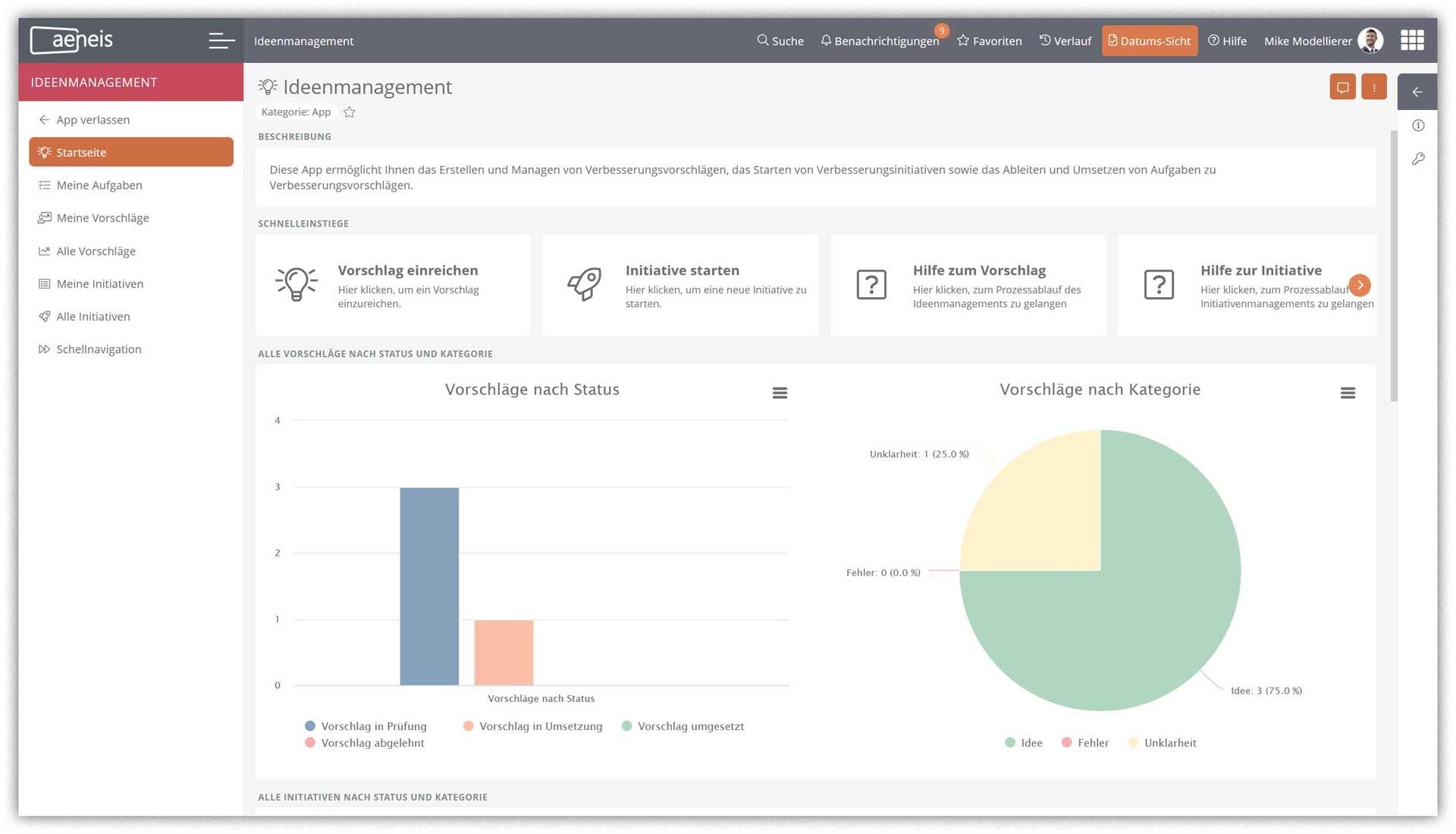Screen dimensions: 1456x834
Task: Click the favorite star next to Kategorie
Action: tap(349, 112)
